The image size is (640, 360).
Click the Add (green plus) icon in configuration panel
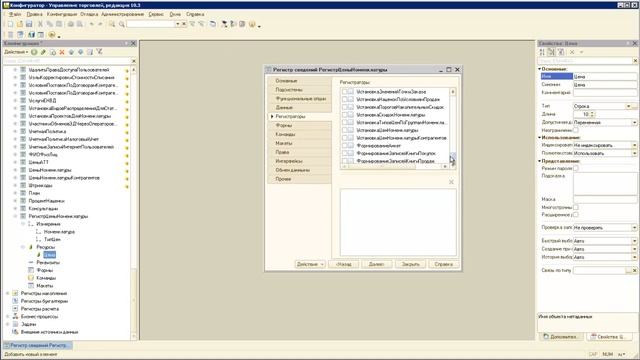pos(34,52)
